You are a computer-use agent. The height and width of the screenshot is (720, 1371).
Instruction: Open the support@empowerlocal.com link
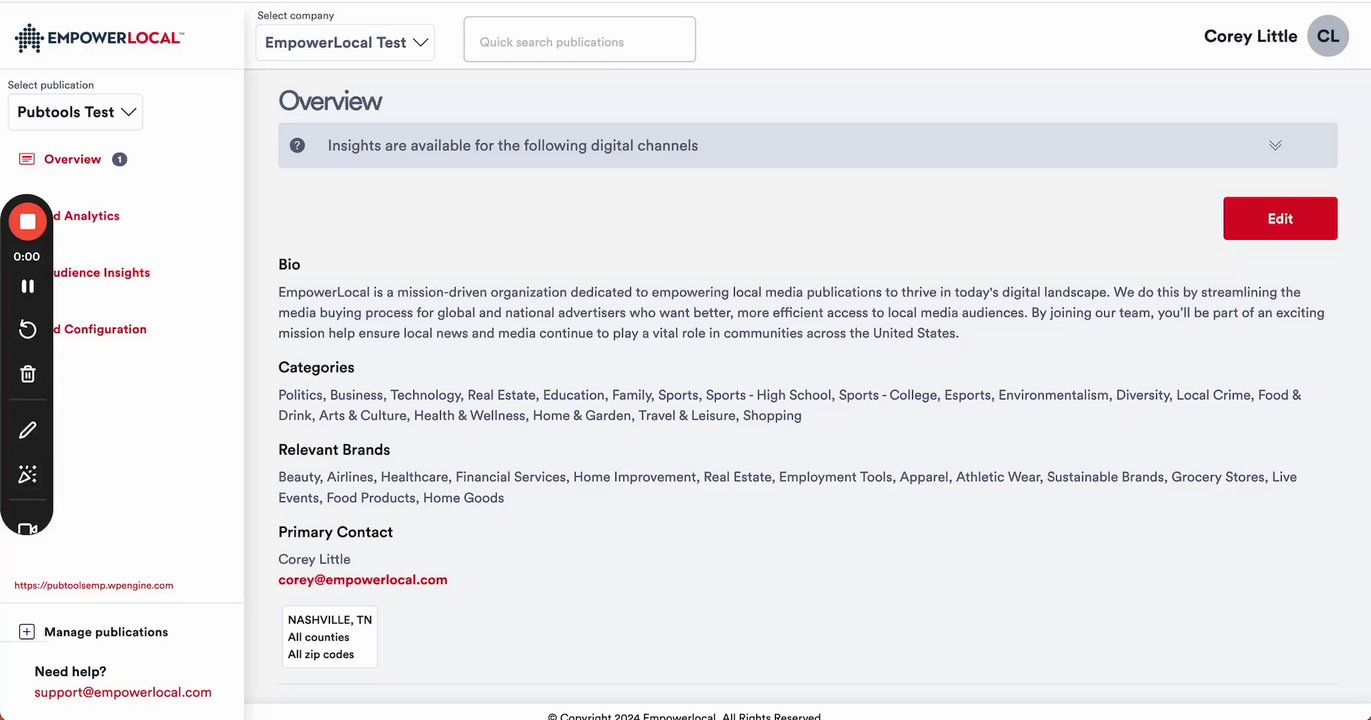pos(123,692)
